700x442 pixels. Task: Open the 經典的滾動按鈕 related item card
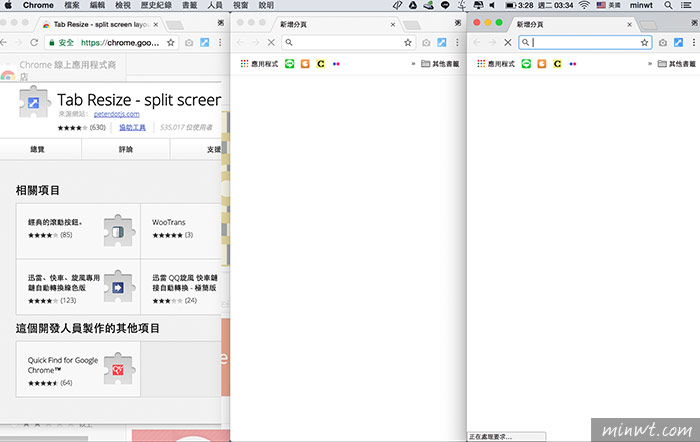79,231
